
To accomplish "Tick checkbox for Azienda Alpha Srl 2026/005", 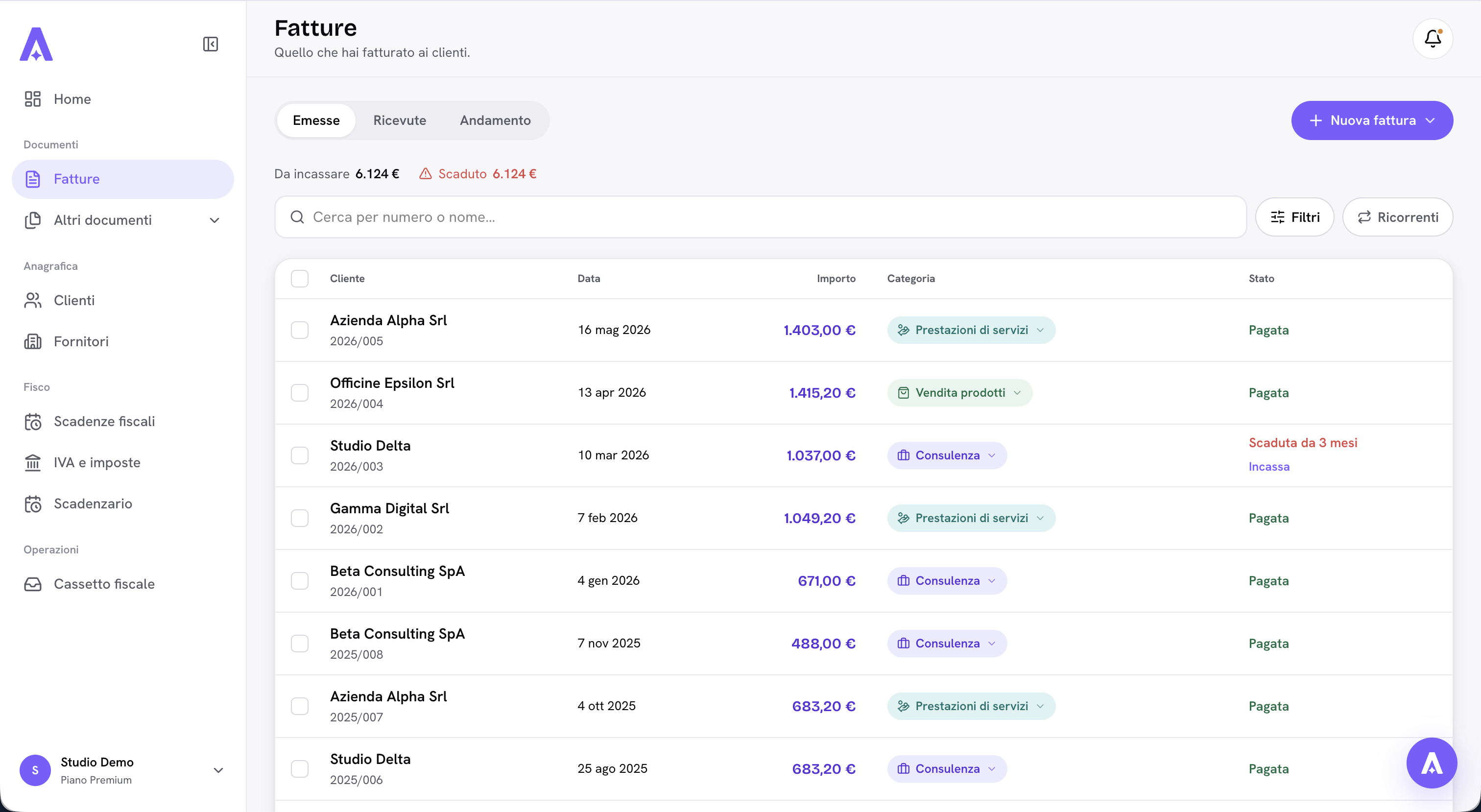I will [x=300, y=330].
